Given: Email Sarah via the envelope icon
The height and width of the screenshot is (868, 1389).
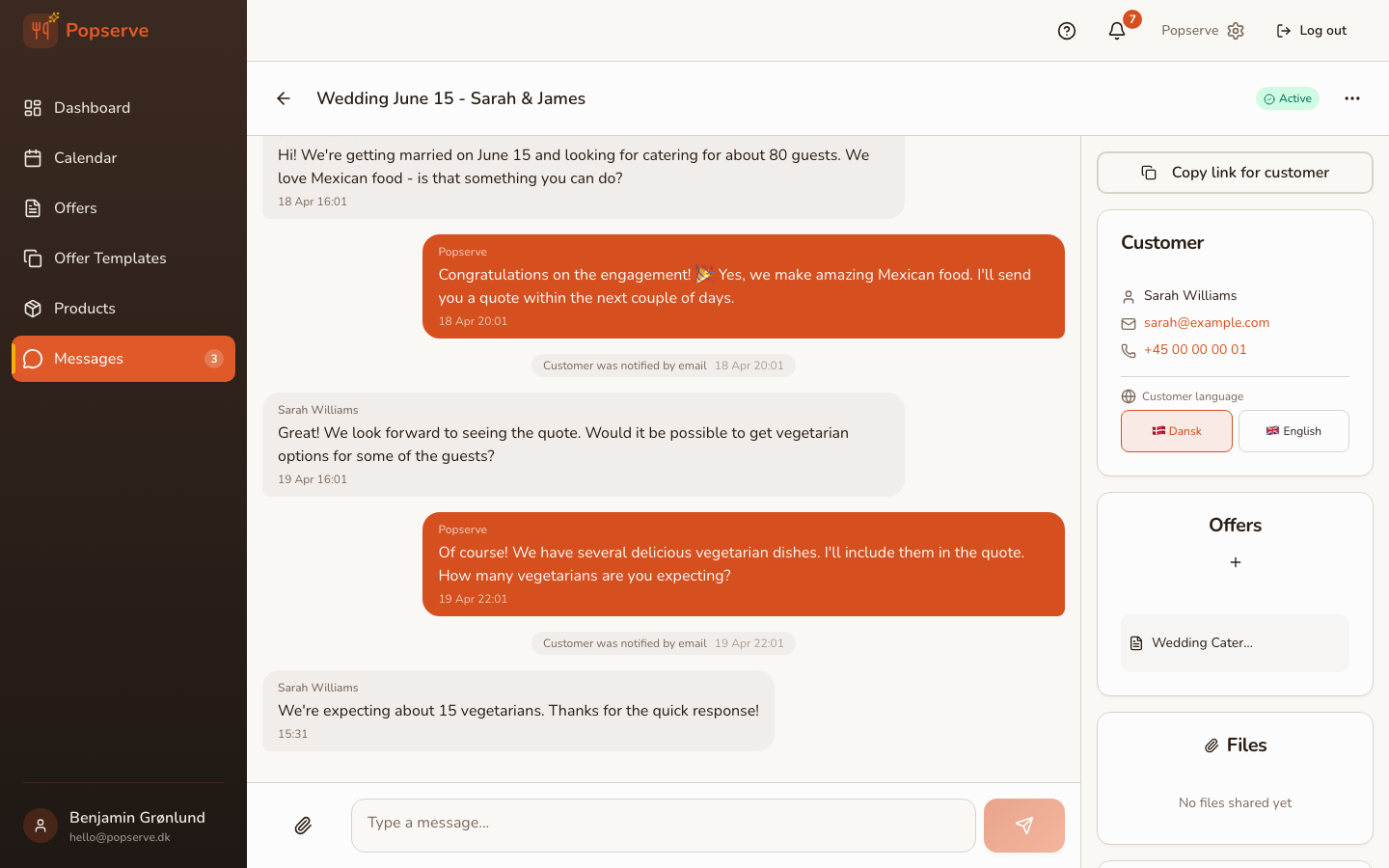Looking at the screenshot, I should coord(1129,322).
